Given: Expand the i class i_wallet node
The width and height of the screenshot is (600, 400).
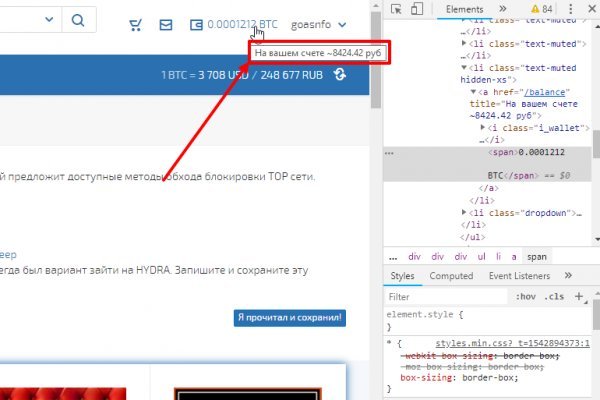Looking at the screenshot, I should pyautogui.click(x=483, y=128).
